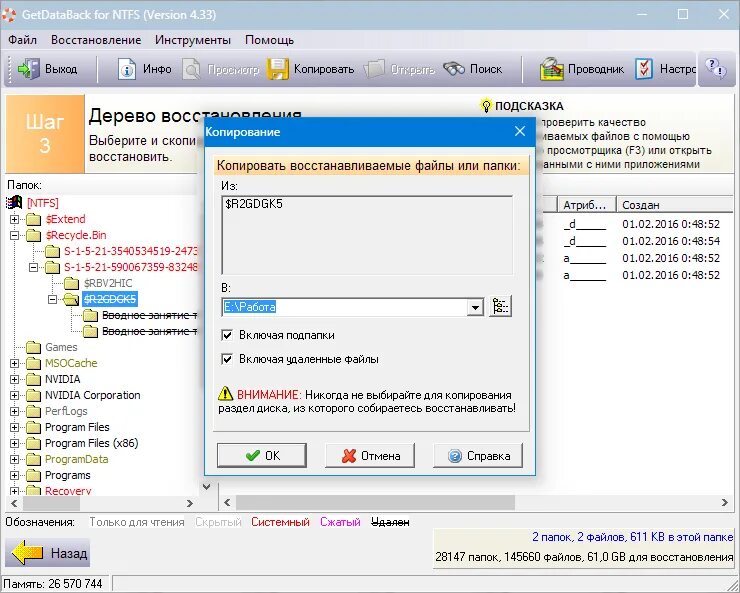Click the Память: 26 570 744 status text
The width and height of the screenshot is (740, 593).
(x=53, y=584)
